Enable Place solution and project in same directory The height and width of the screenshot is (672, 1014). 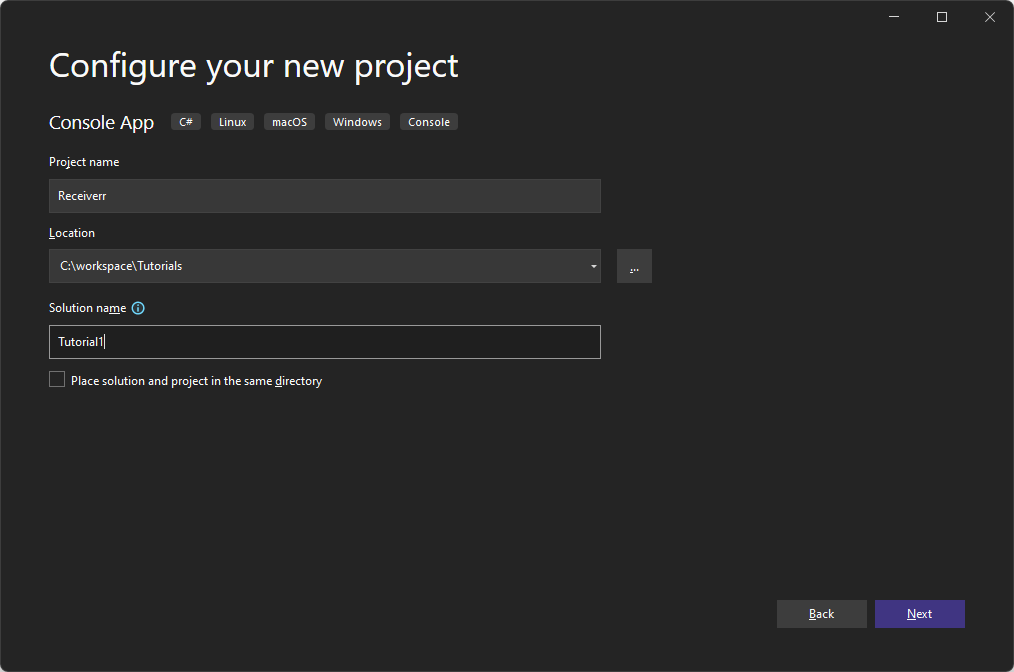[x=57, y=379]
